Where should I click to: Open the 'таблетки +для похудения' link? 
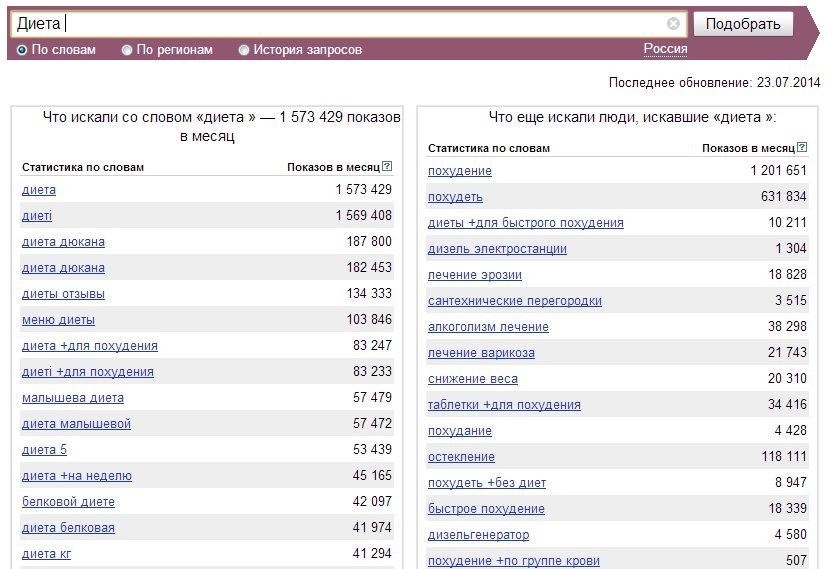tap(504, 405)
